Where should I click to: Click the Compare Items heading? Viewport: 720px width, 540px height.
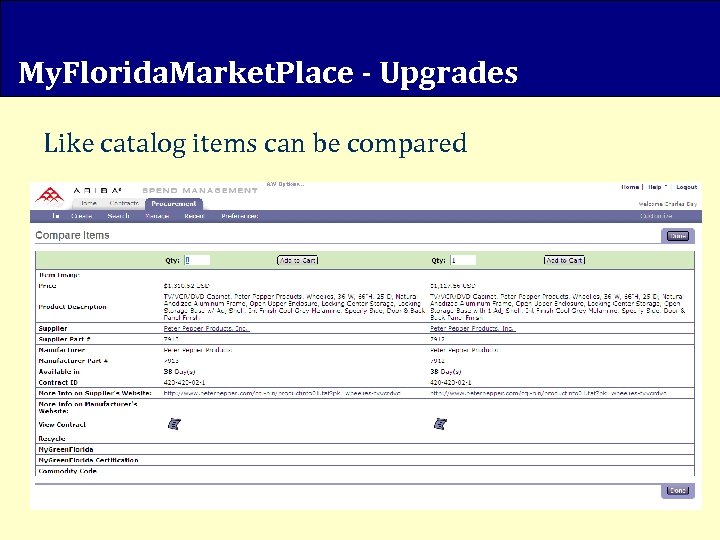pyautogui.click(x=73, y=236)
